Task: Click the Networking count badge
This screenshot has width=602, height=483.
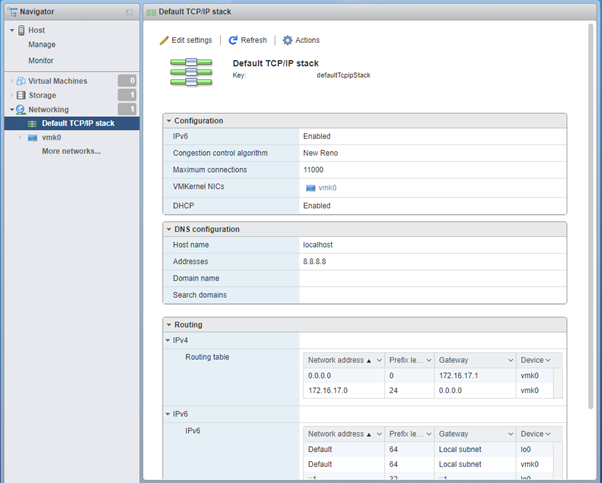Action: click(x=127, y=109)
